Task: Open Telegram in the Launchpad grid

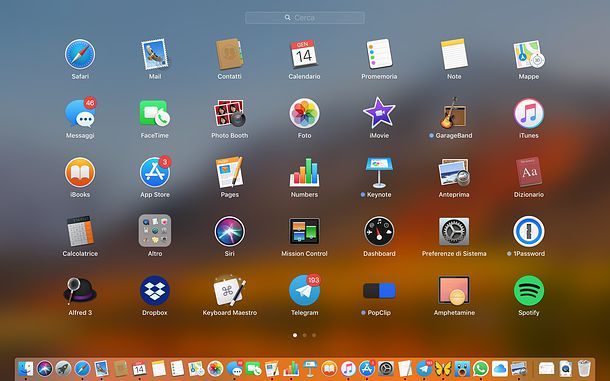Action: tap(305, 290)
